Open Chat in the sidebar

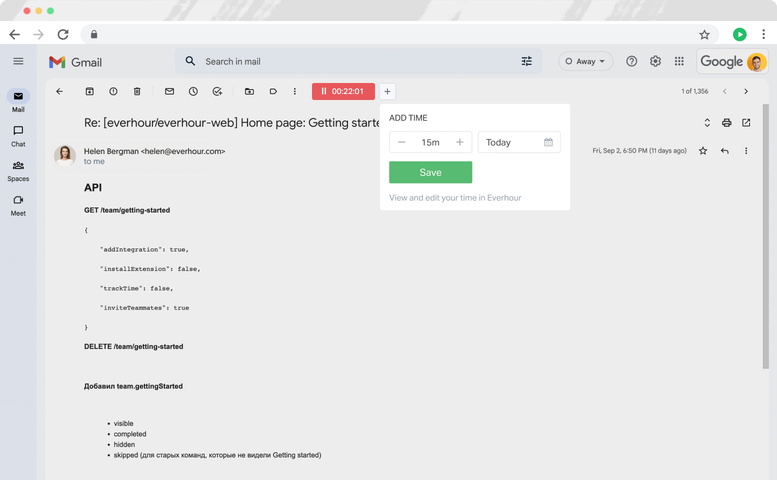(18, 136)
